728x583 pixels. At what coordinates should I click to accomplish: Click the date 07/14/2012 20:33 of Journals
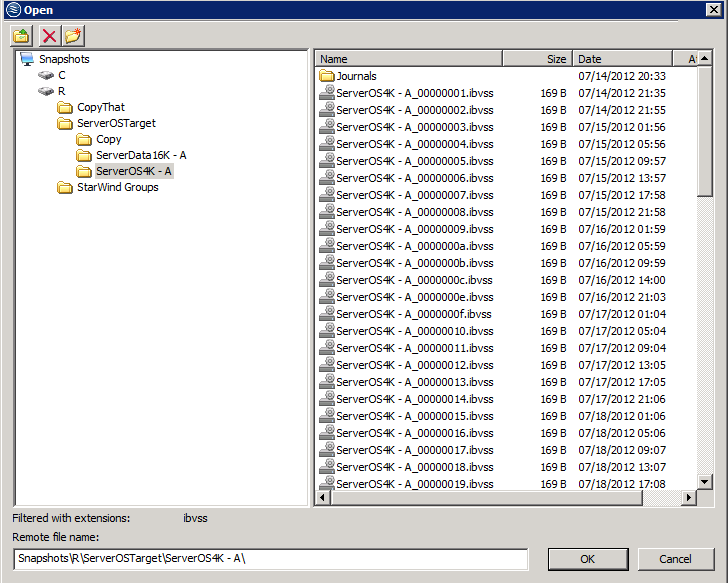(x=622, y=76)
